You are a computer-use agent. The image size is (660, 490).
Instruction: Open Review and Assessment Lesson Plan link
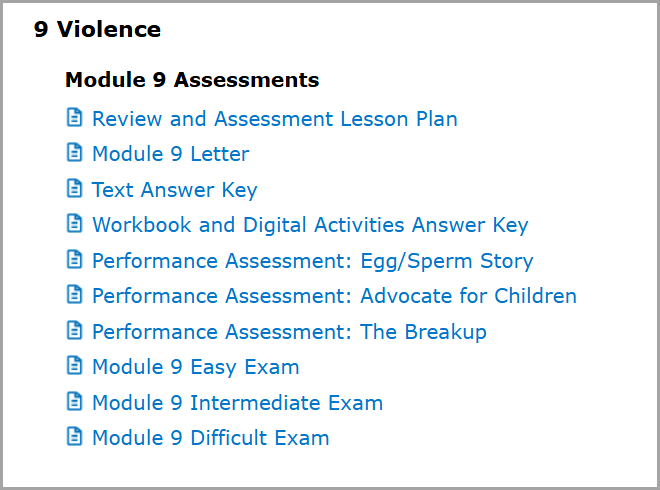pyautogui.click(x=275, y=119)
